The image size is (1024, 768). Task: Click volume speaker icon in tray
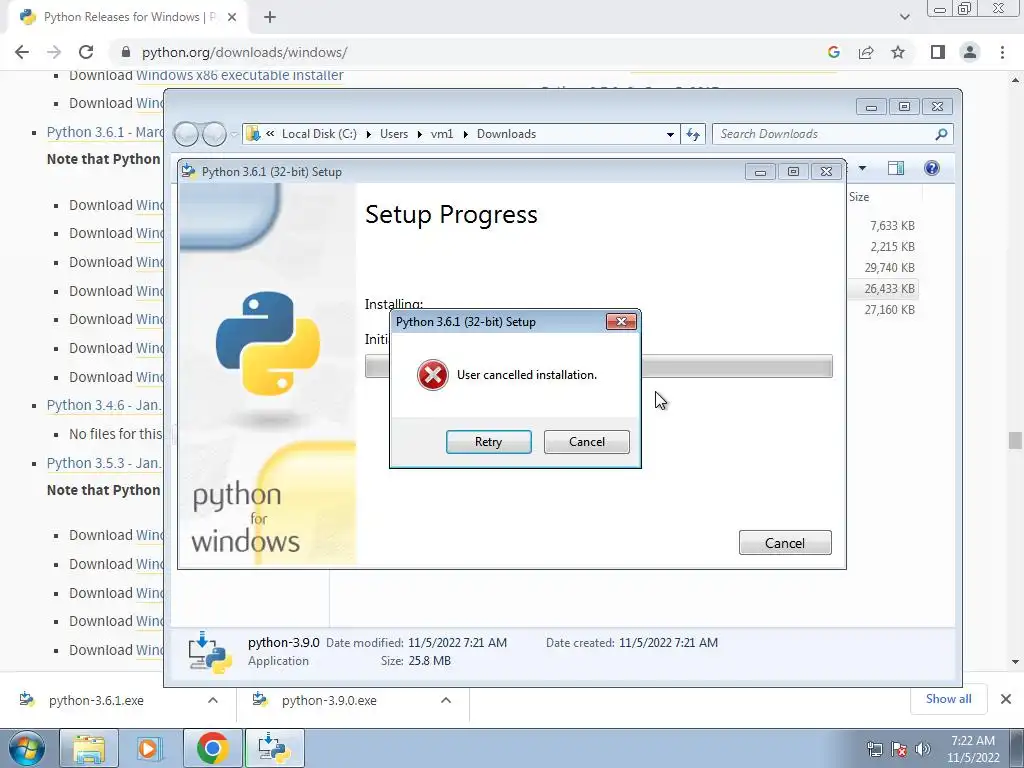click(x=923, y=749)
